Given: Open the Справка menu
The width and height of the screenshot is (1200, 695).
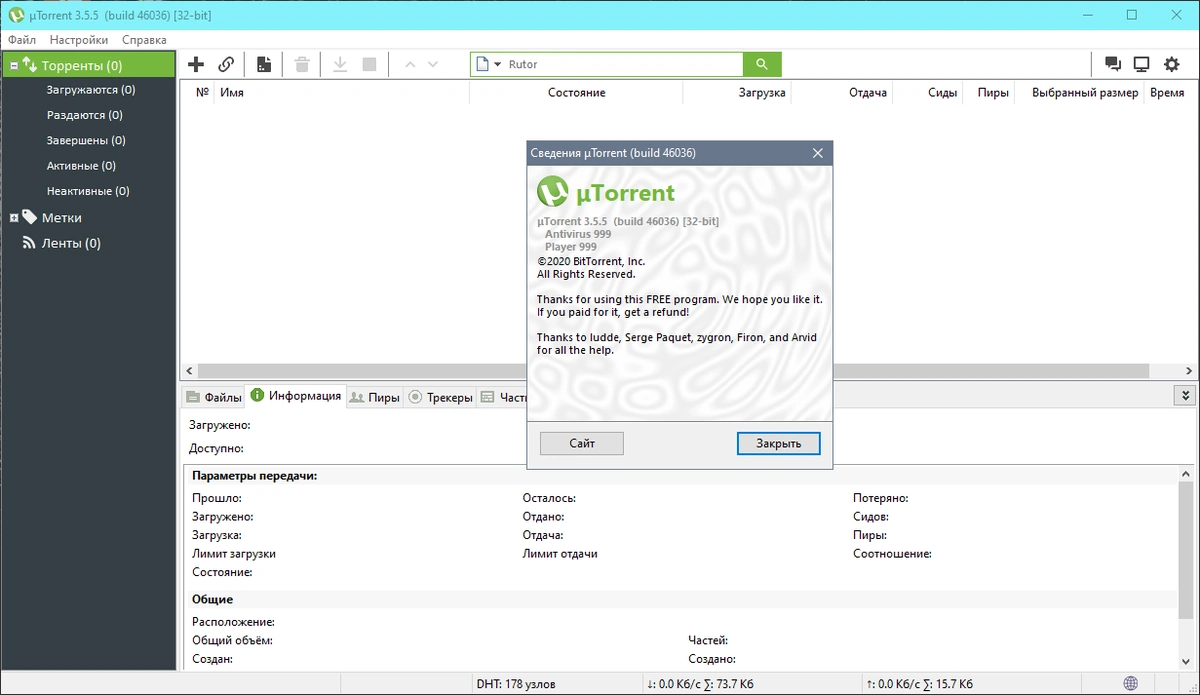Looking at the screenshot, I should pyautogui.click(x=144, y=40).
